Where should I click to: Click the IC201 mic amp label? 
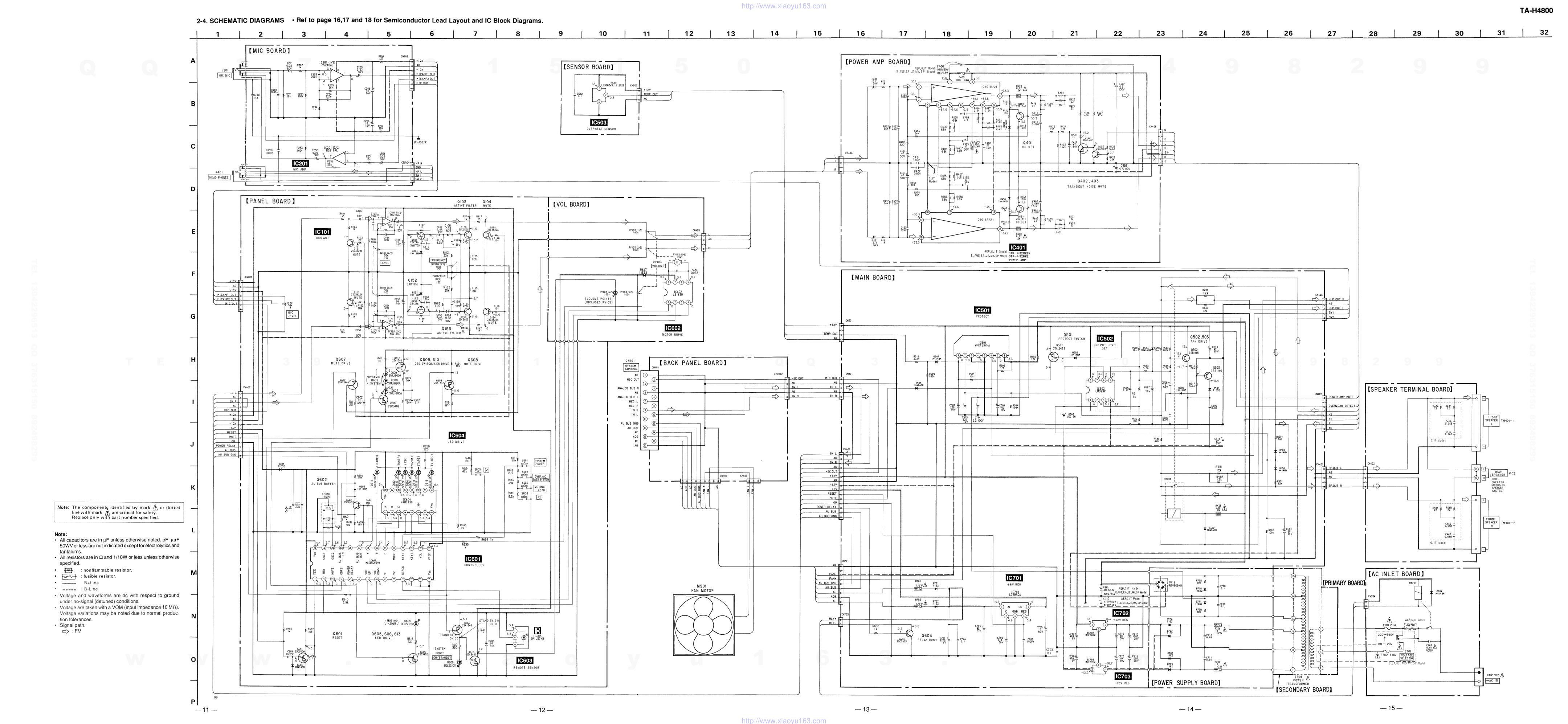tap(301, 164)
